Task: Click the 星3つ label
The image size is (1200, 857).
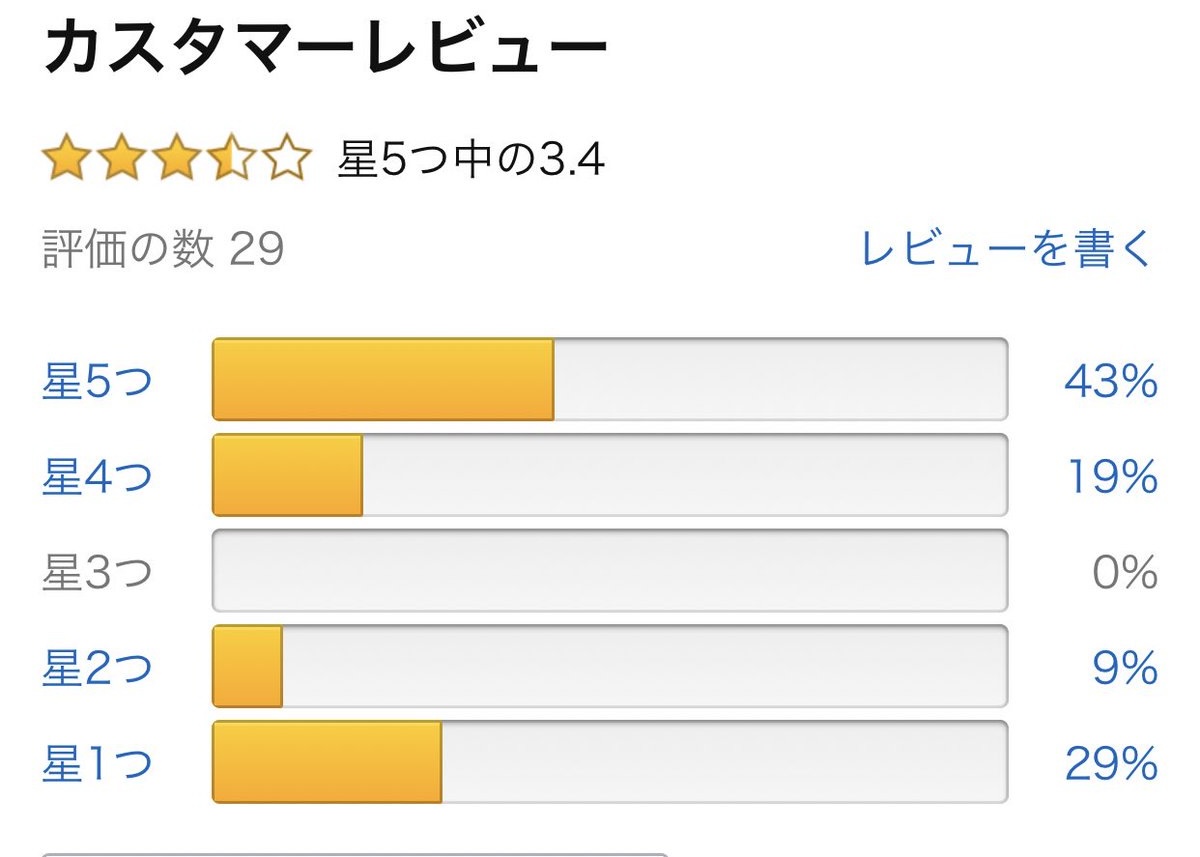Action: (97, 572)
